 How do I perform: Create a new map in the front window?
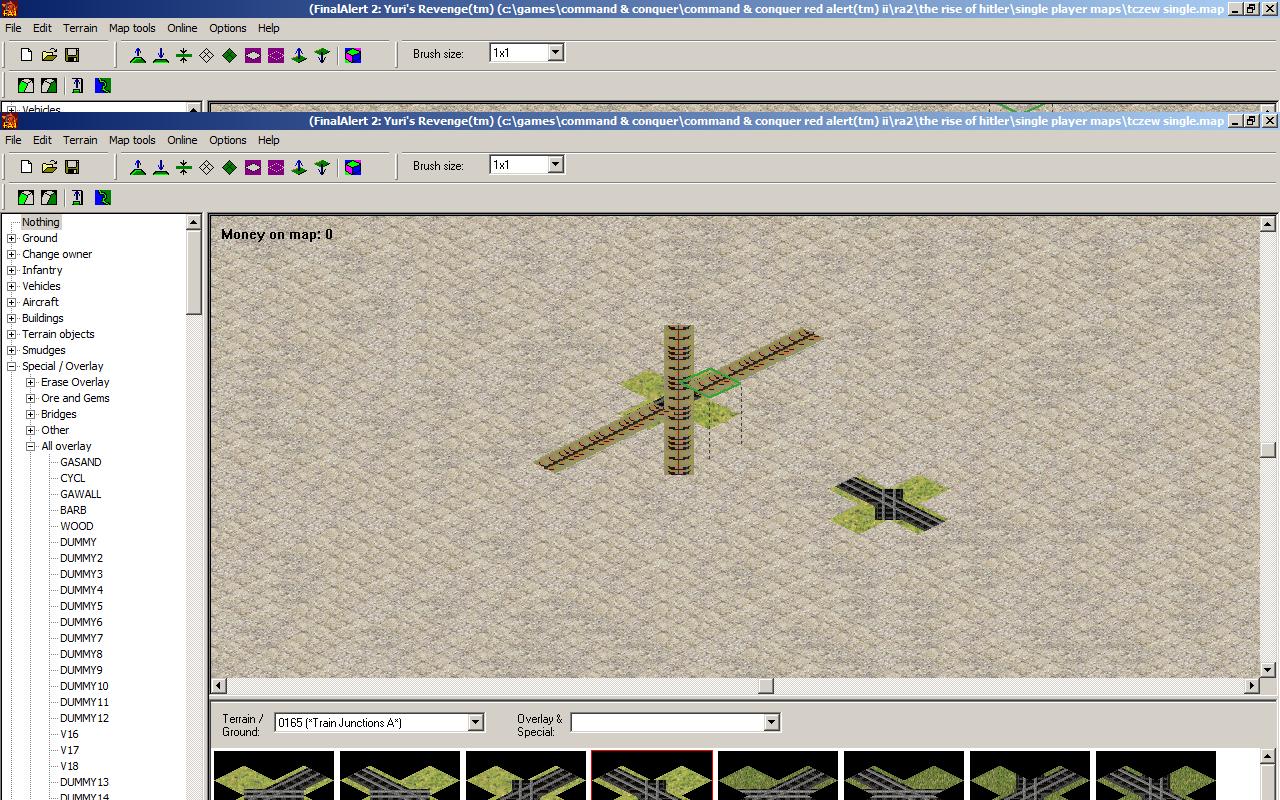(x=27, y=167)
